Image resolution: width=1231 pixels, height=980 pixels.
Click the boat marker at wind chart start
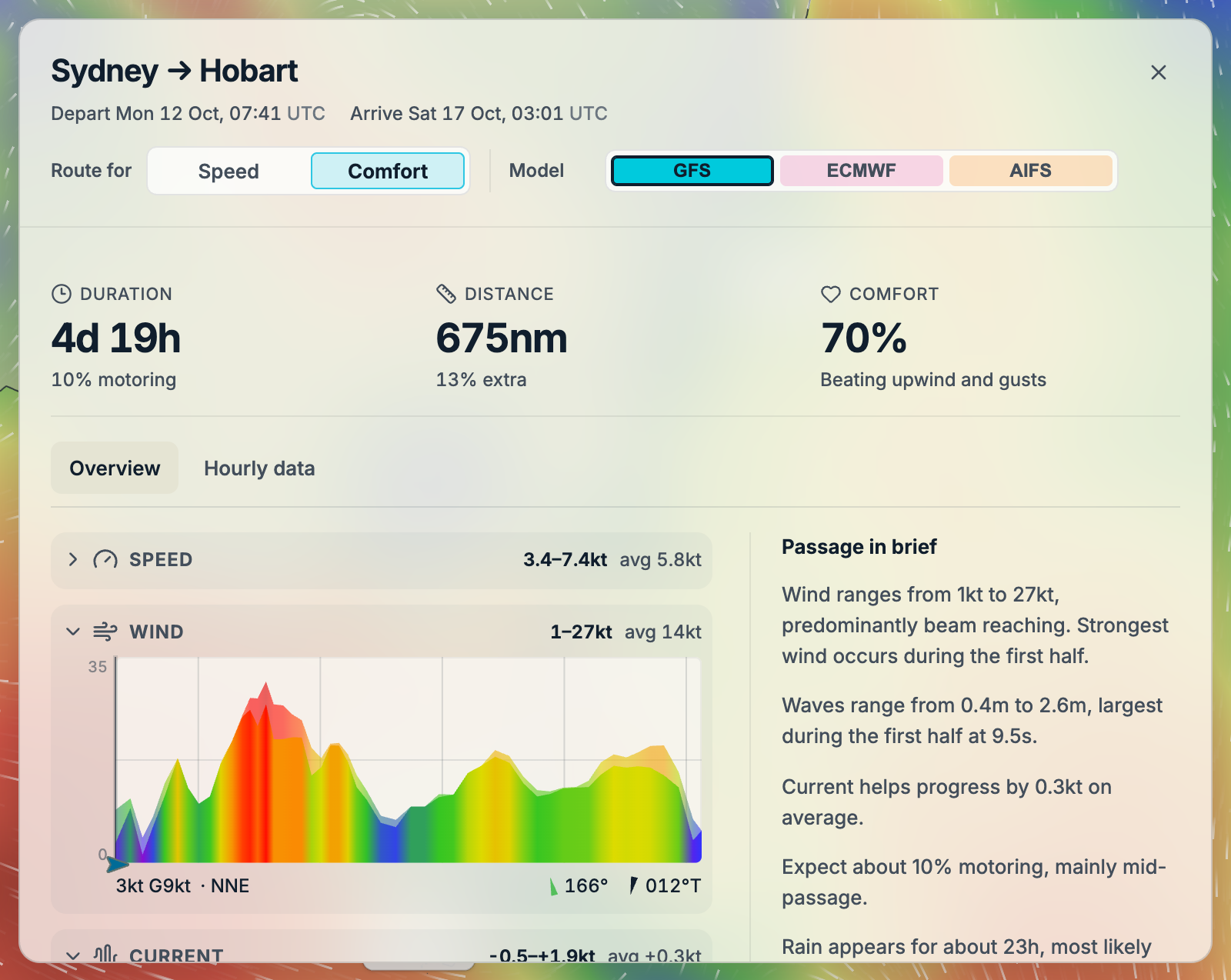pos(117,864)
